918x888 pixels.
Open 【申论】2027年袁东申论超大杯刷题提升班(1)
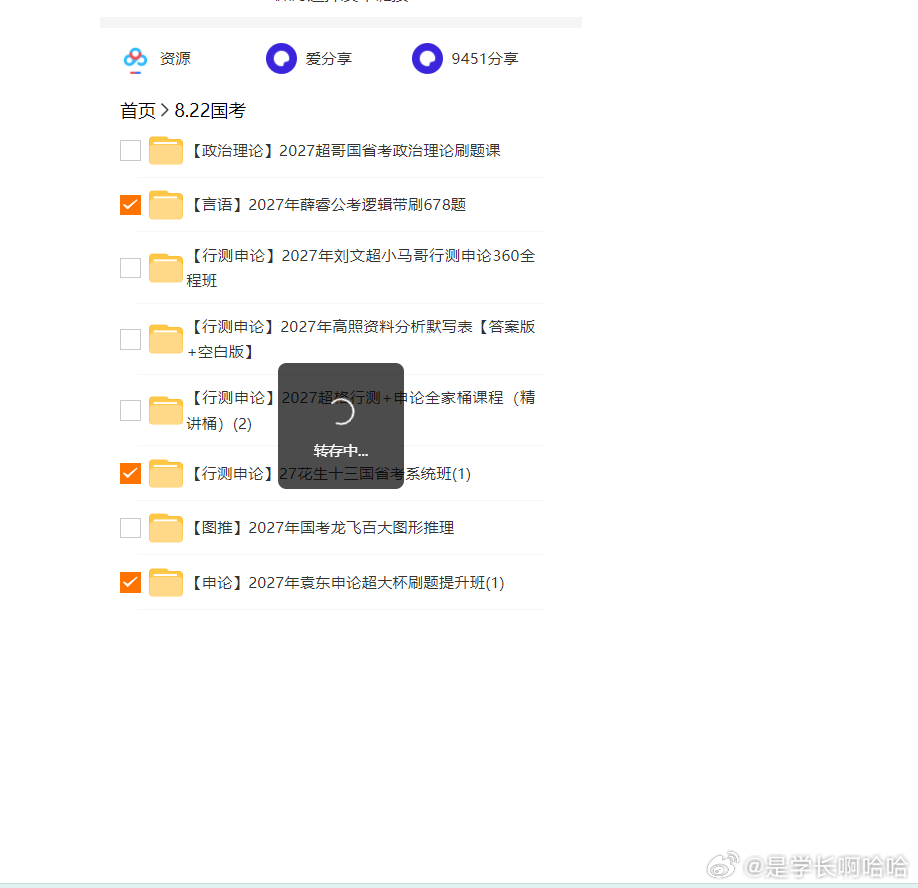(x=347, y=583)
